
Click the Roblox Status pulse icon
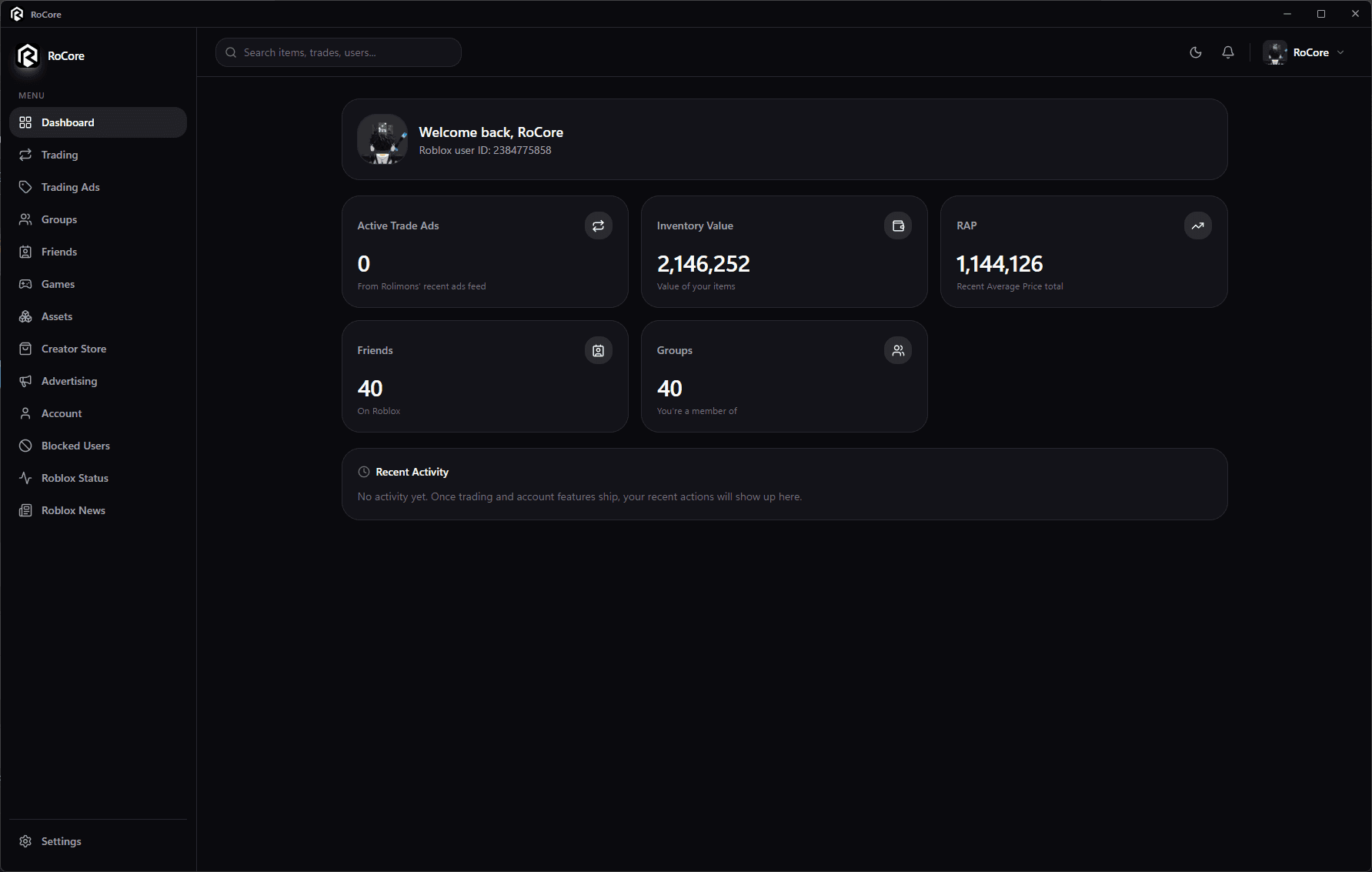point(25,478)
